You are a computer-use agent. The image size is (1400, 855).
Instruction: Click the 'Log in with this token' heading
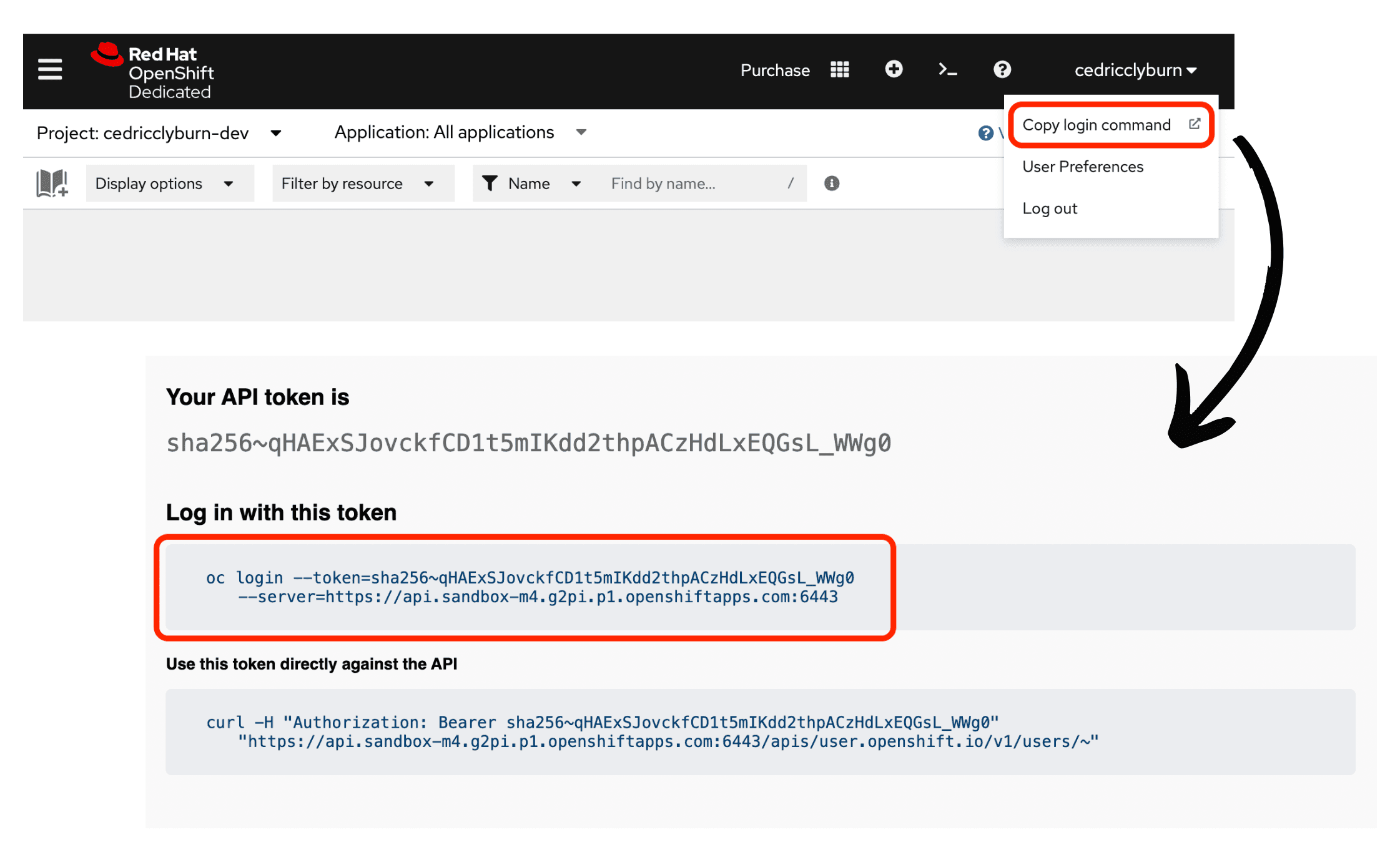coord(281,512)
